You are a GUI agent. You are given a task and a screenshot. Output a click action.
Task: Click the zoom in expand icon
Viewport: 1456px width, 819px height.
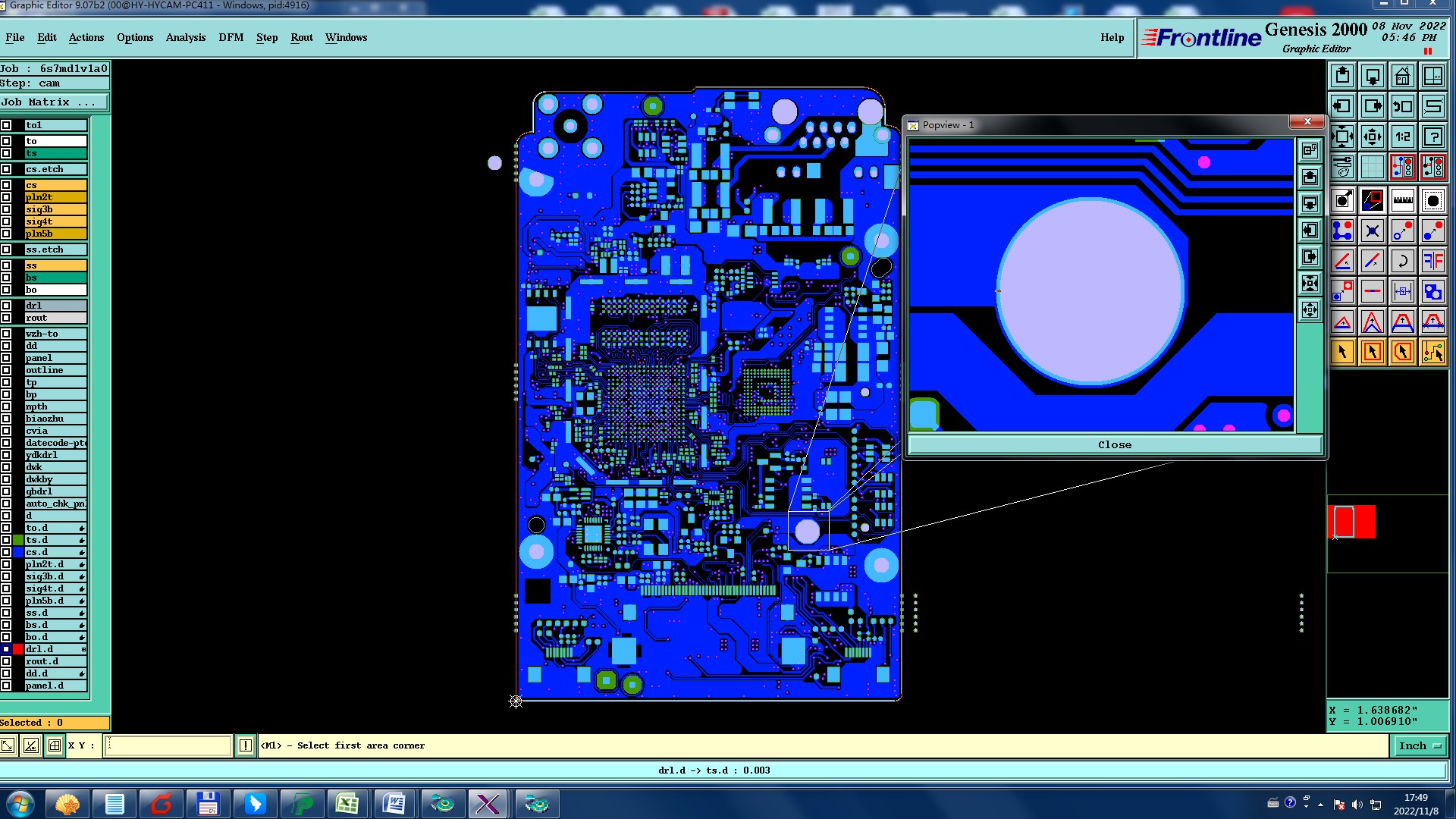coord(1342,136)
